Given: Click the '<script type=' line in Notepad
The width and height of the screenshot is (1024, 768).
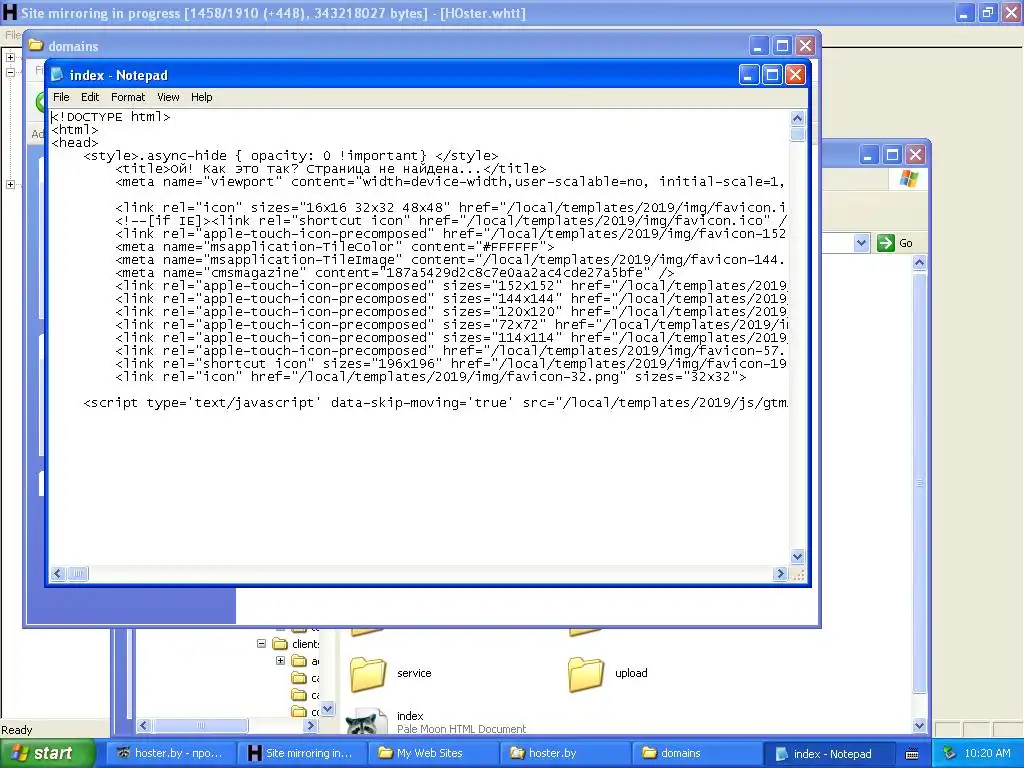Looking at the screenshot, I should coord(436,403).
